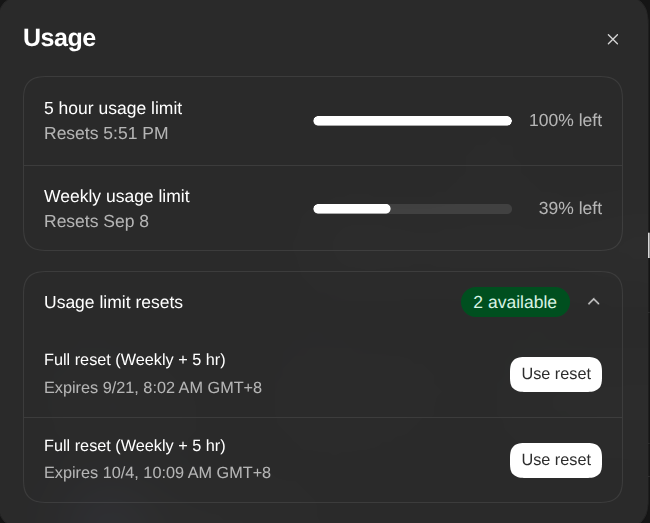
Task: Click the Weekly usage limit progress bar
Action: pyautogui.click(x=412, y=208)
